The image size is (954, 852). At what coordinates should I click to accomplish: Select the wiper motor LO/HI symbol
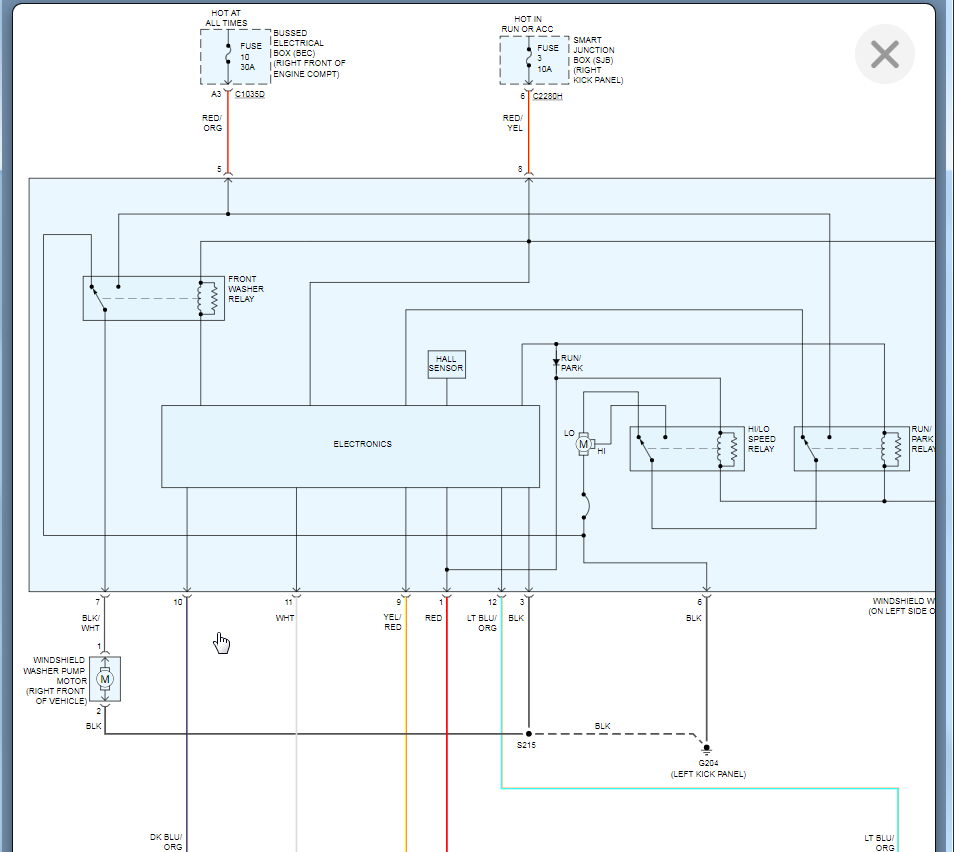[x=583, y=444]
